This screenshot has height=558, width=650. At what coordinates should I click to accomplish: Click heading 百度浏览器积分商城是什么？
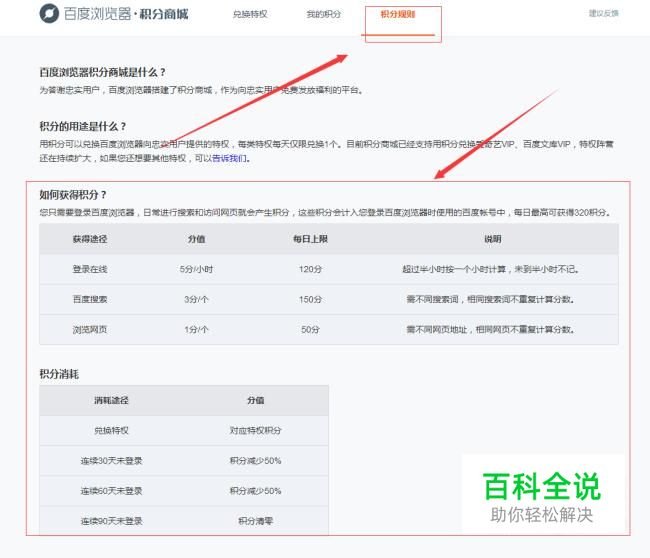pyautogui.click(x=102, y=72)
